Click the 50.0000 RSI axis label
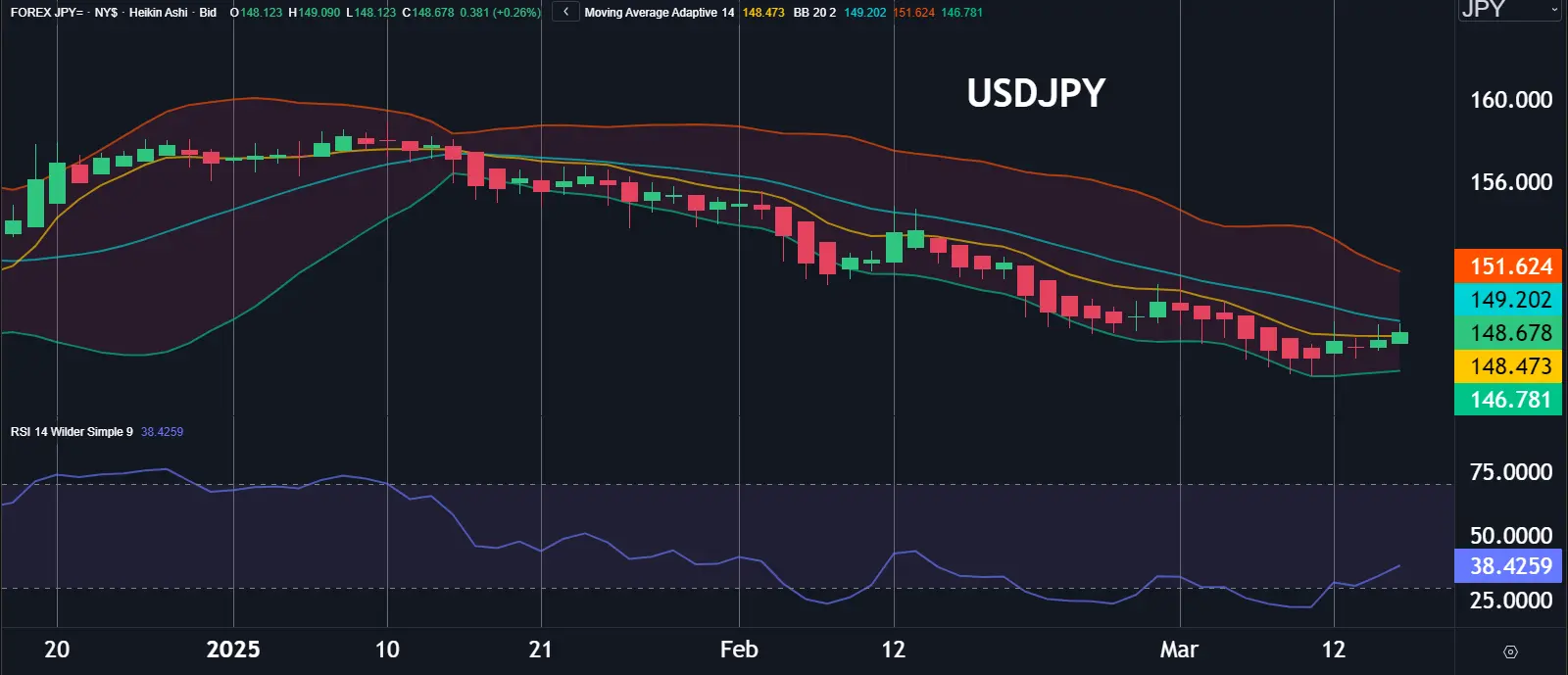Screen dimensions: 1568x675 [1511, 536]
